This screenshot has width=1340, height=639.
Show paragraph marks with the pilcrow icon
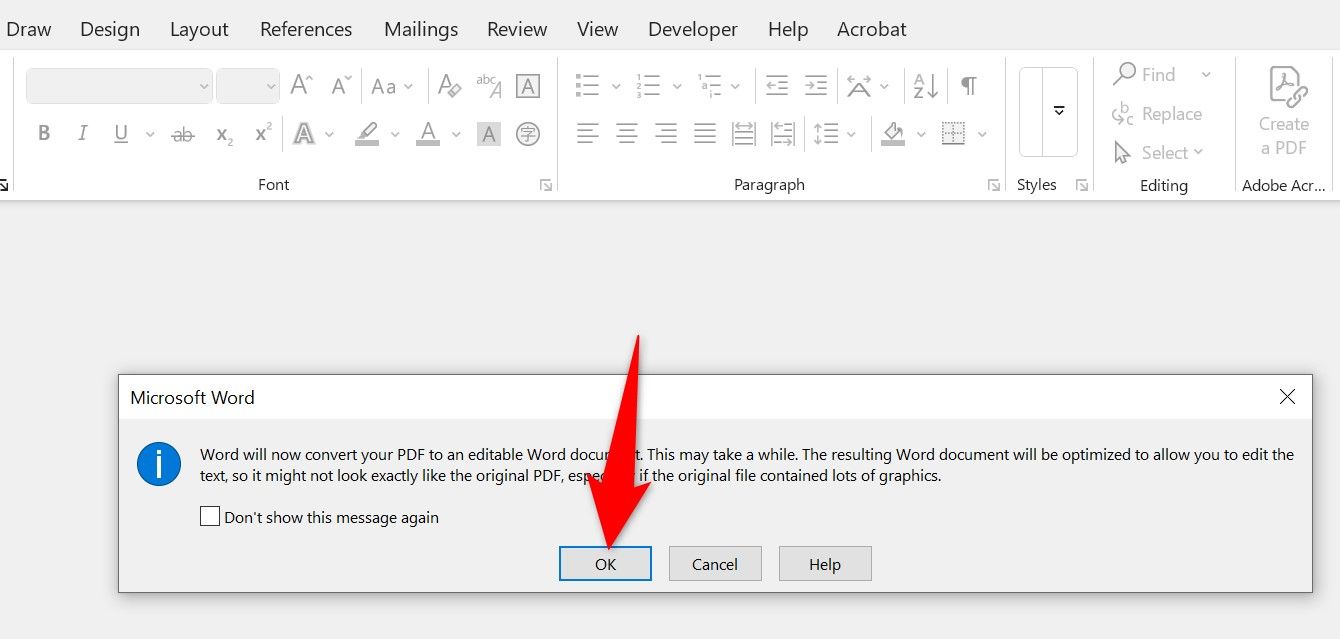point(966,85)
